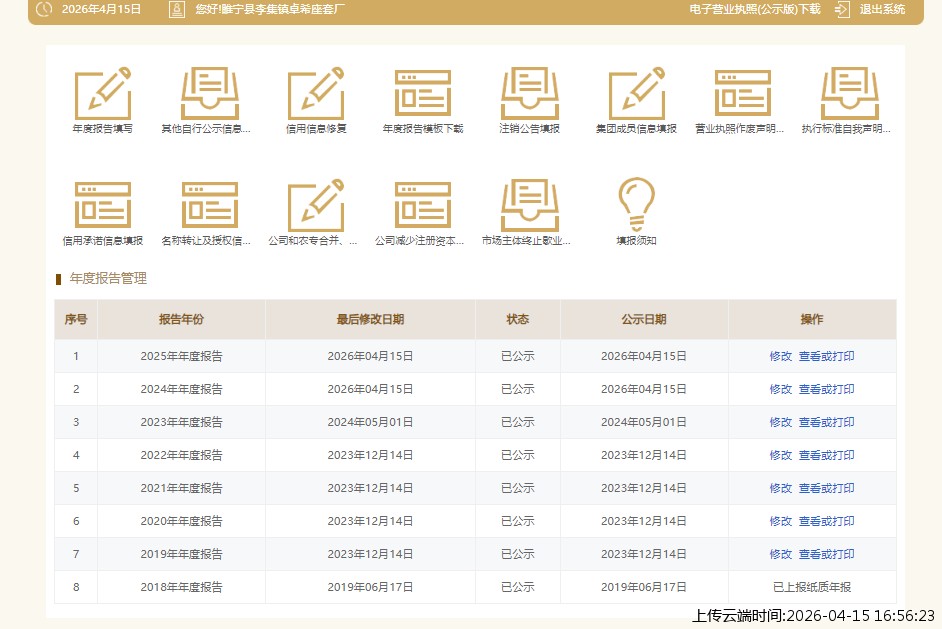Click the 报告年份 column header

click(x=181, y=320)
